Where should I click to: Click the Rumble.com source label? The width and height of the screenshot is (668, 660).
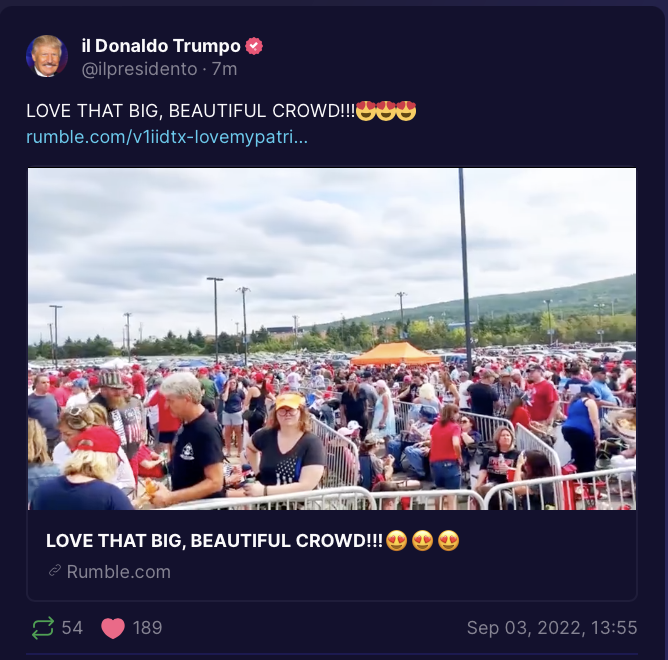(118, 571)
